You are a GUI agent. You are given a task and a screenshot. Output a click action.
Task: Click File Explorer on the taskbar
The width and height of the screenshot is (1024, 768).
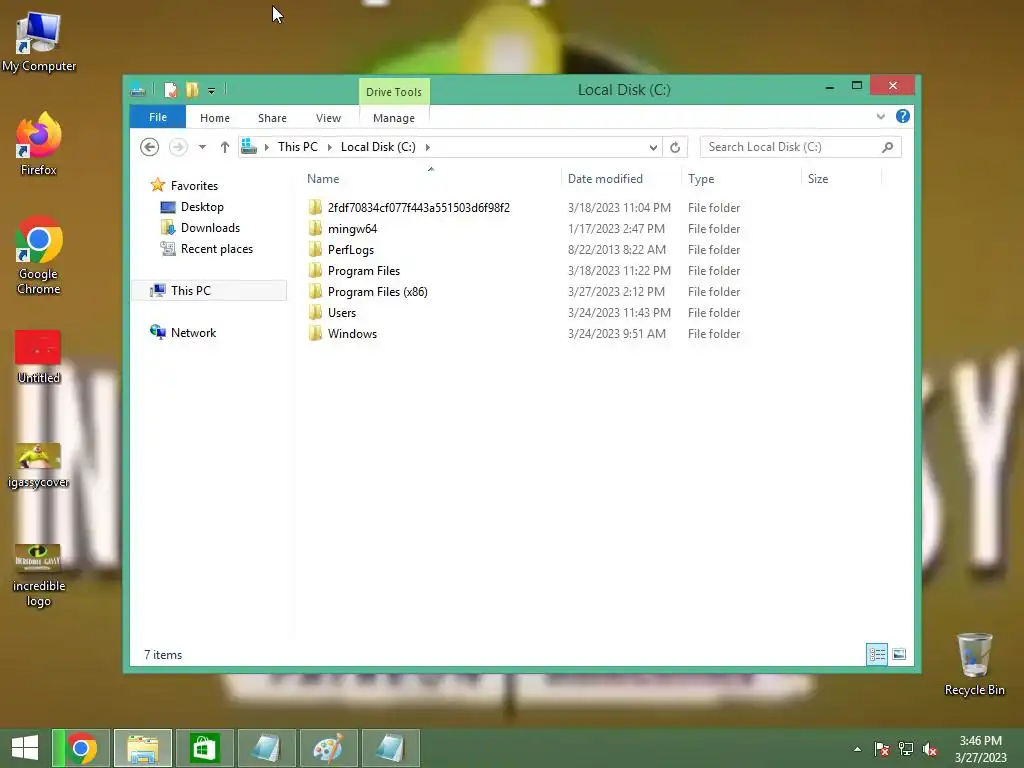click(x=143, y=748)
